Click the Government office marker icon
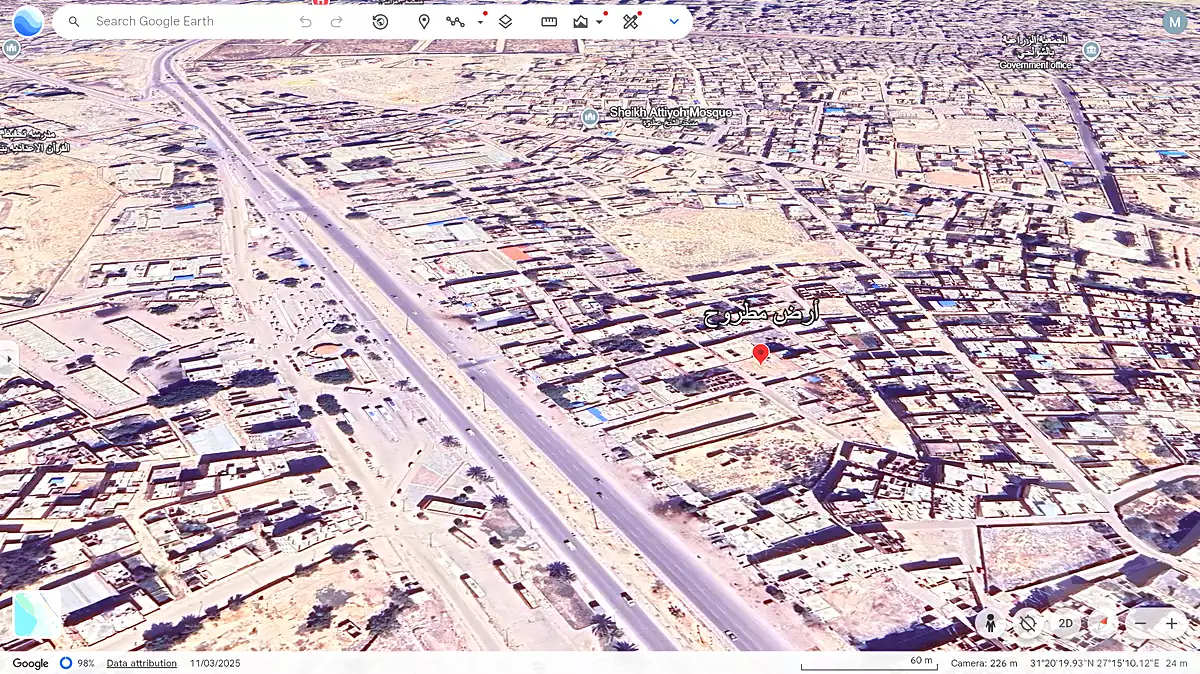The width and height of the screenshot is (1200, 674). [1091, 49]
